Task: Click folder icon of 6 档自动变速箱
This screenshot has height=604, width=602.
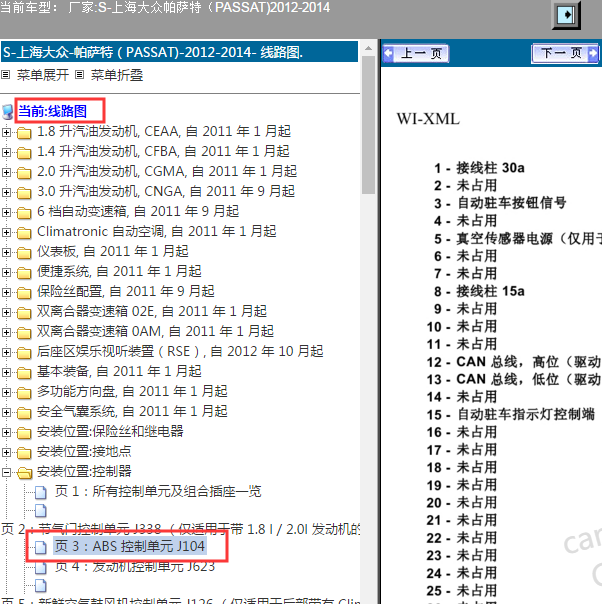Action: point(24,213)
